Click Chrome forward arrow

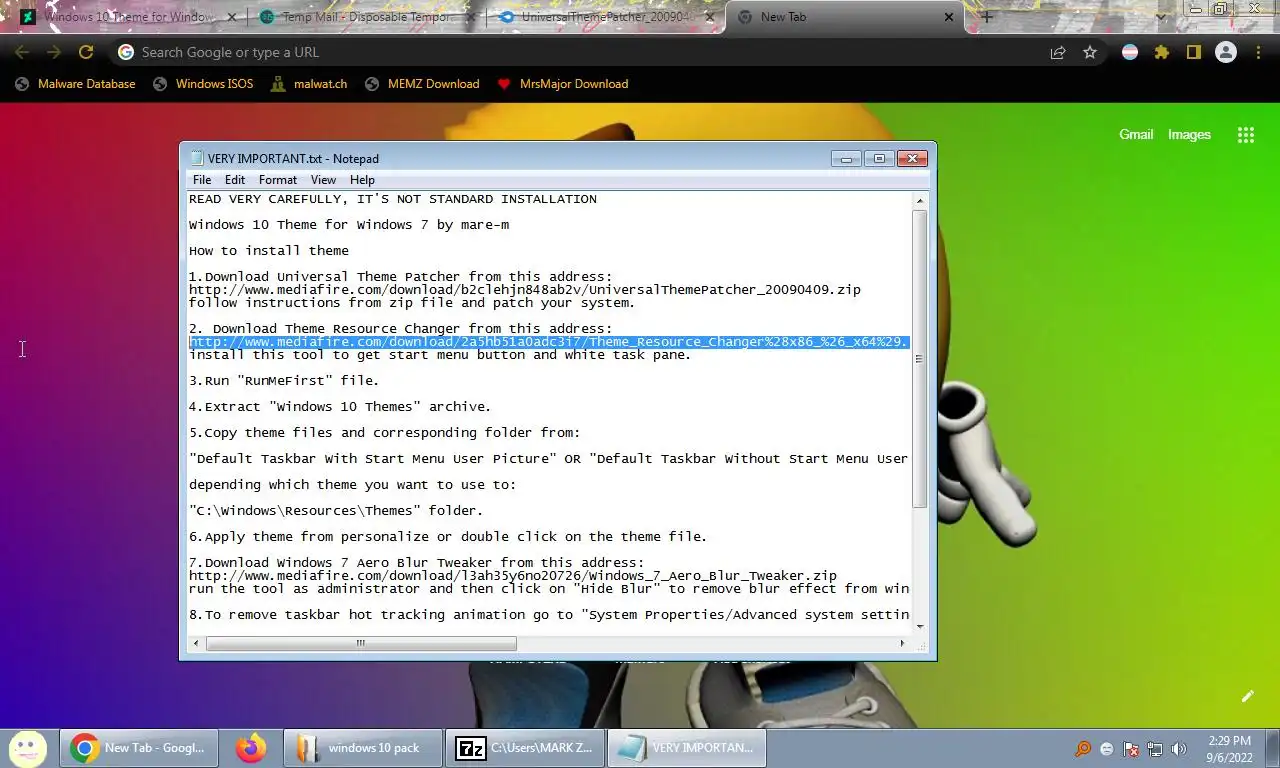click(x=54, y=52)
